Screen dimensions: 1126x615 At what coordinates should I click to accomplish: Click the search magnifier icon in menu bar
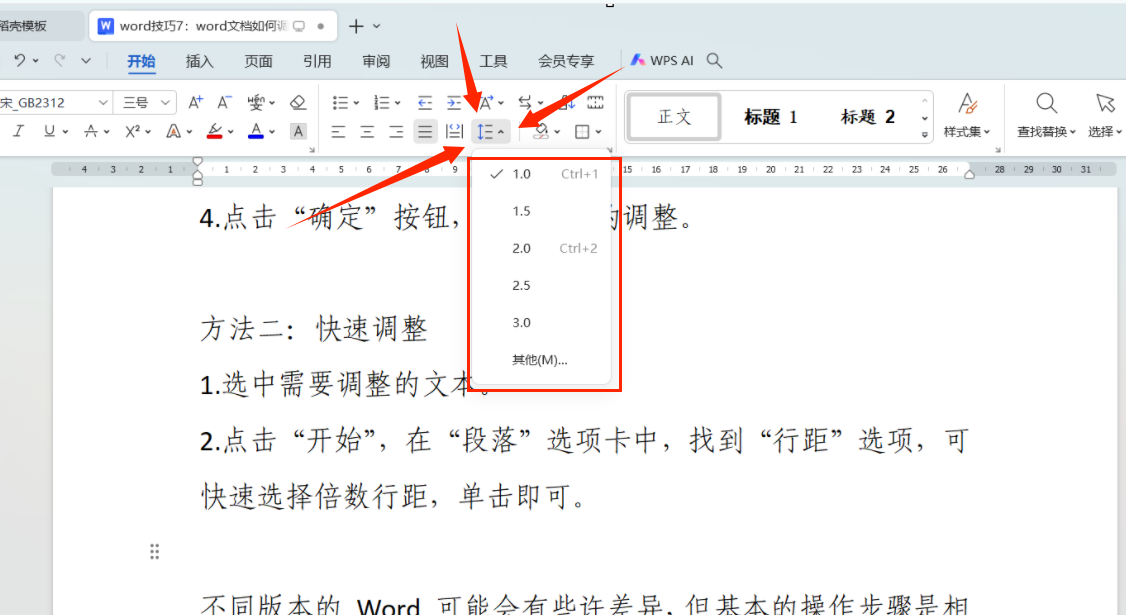point(714,60)
